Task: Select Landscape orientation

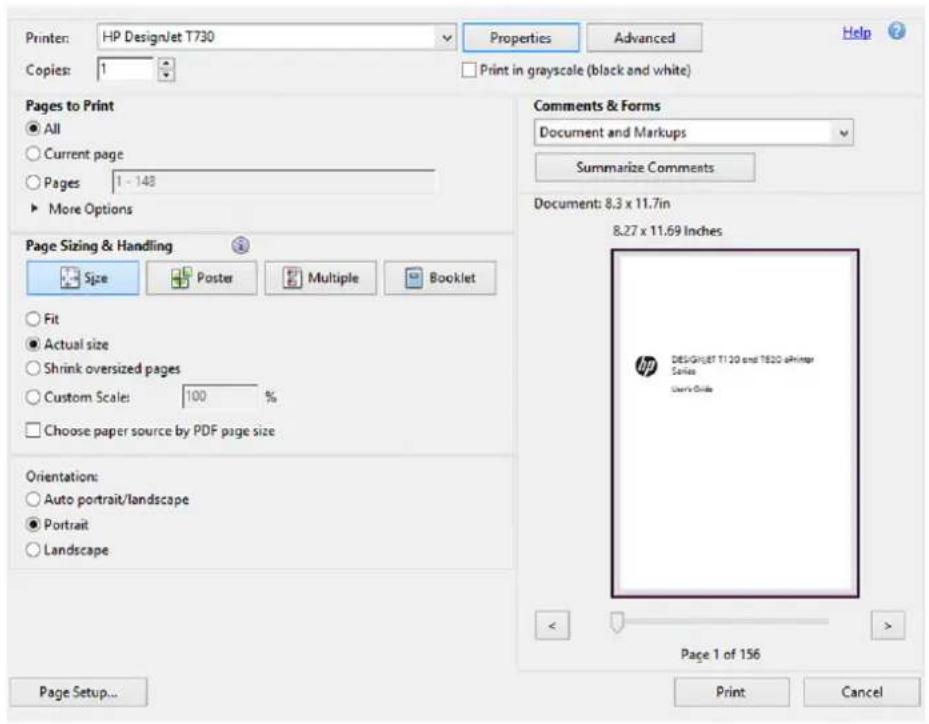Action: click(x=34, y=550)
